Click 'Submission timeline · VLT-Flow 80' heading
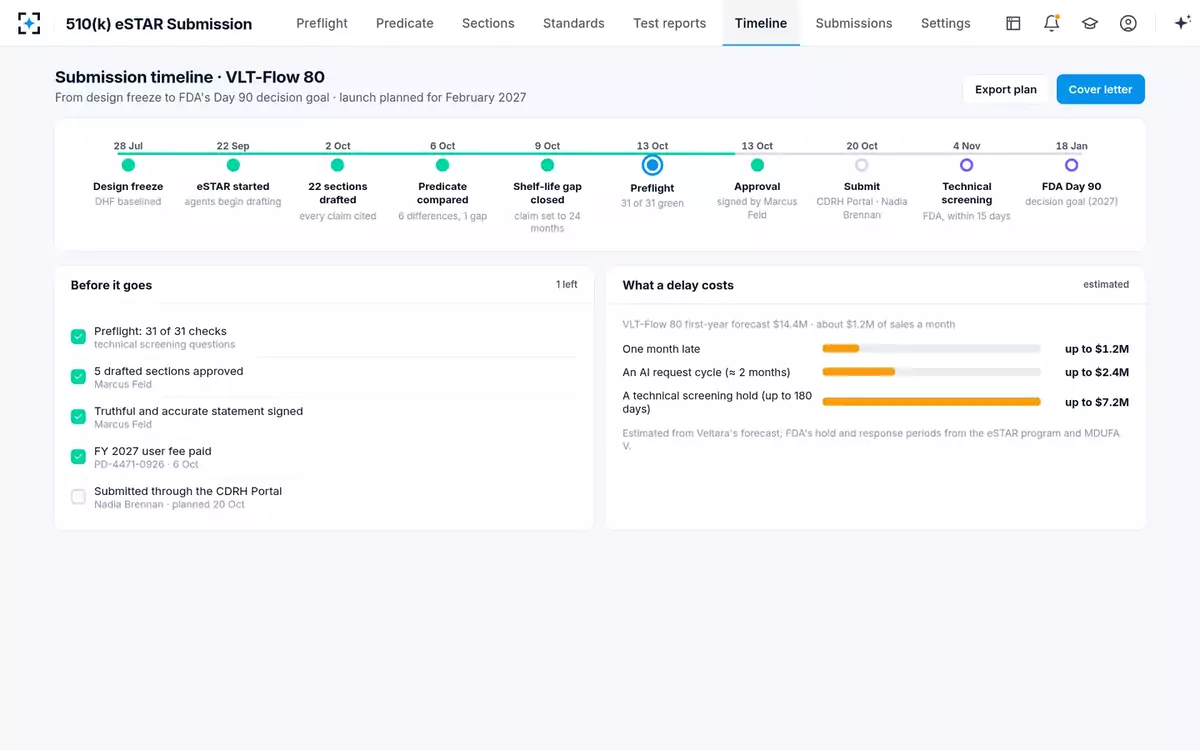This screenshot has height=750, width=1200. click(x=190, y=77)
